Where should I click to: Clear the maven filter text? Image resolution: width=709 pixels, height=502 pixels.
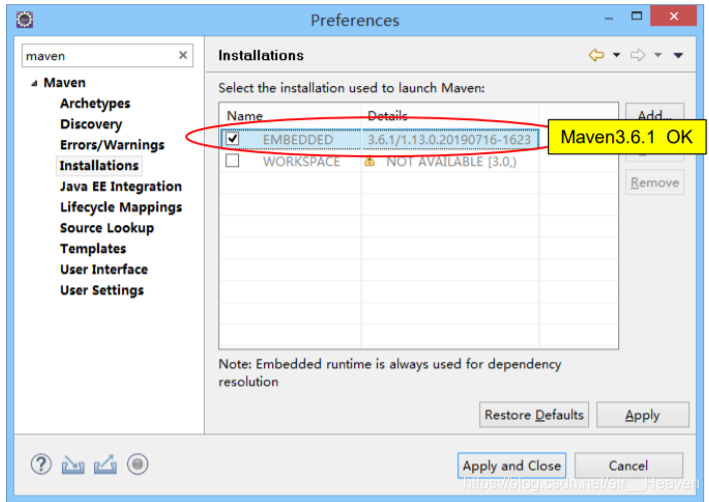183,55
